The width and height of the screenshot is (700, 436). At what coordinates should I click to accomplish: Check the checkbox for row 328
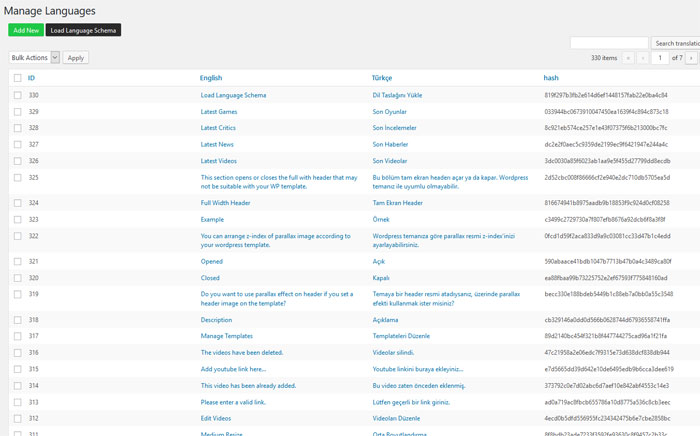[17, 128]
